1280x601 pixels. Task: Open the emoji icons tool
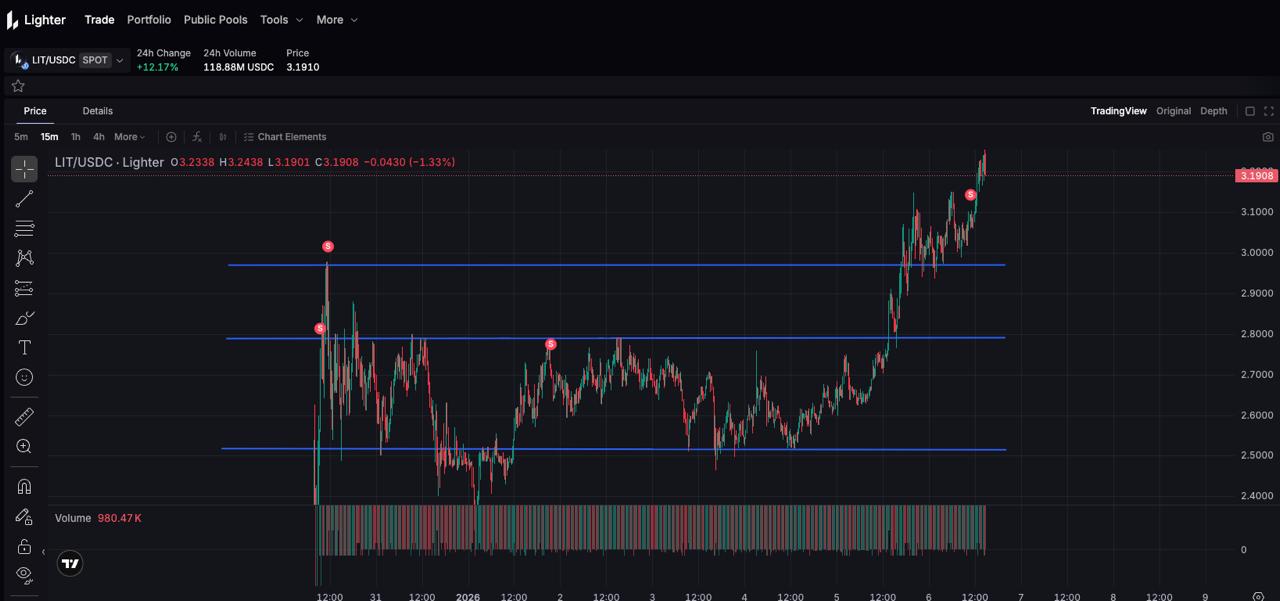(x=24, y=377)
